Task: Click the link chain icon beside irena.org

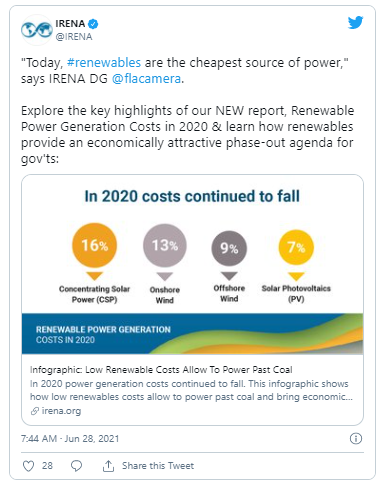Action: pyautogui.click(x=35, y=411)
